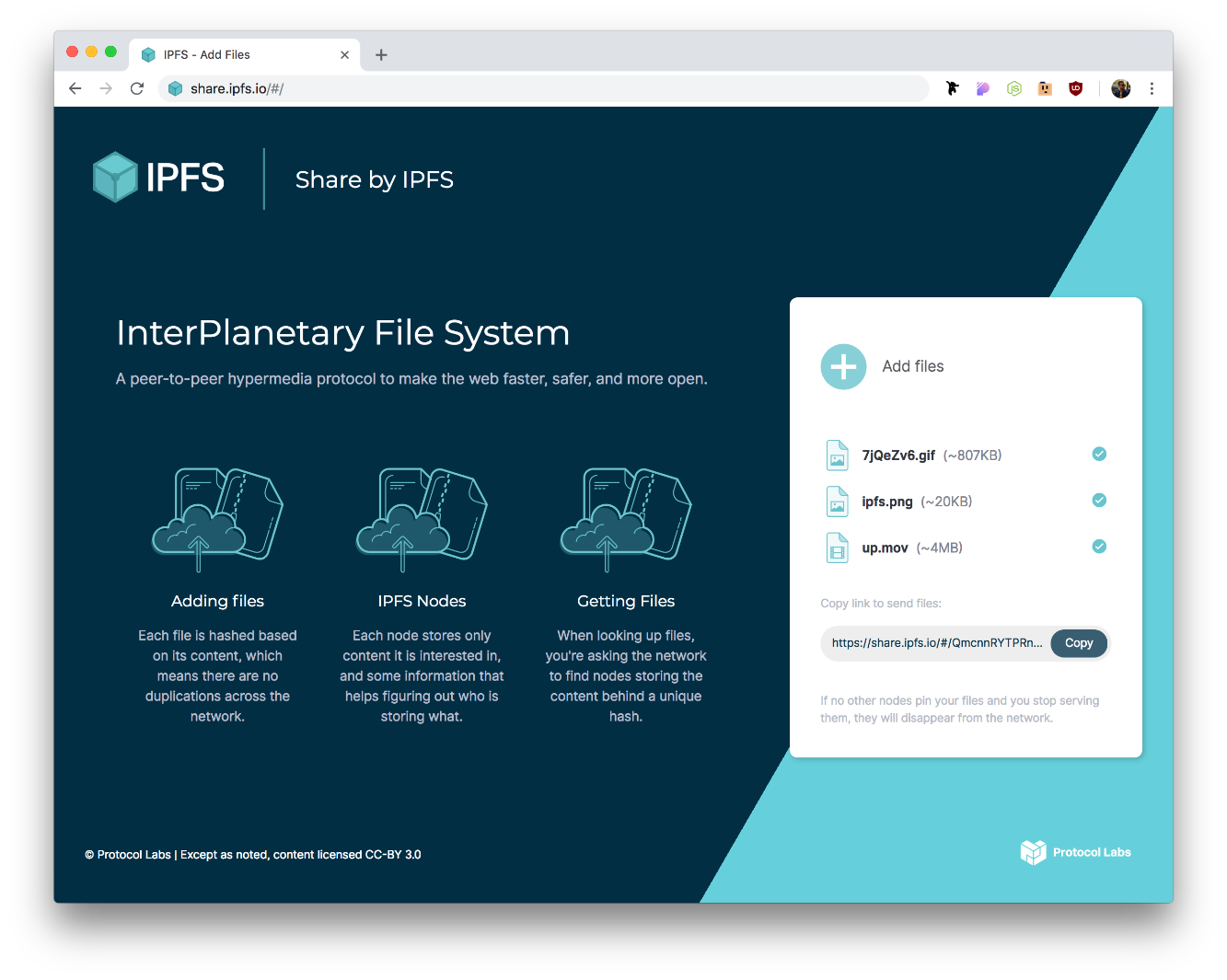Open Chrome three-dot menu

[x=1152, y=88]
